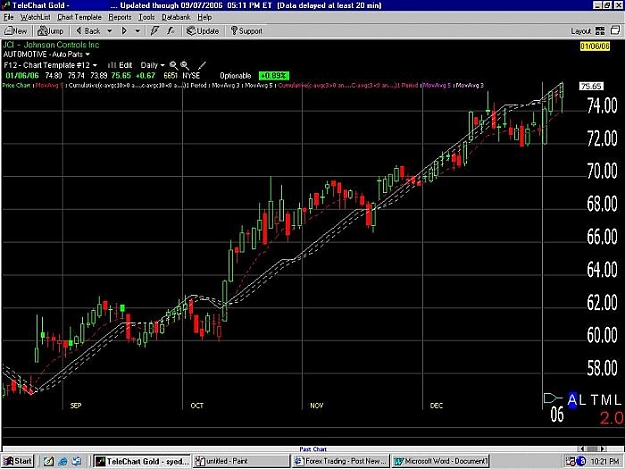Image resolution: width=625 pixels, height=469 pixels.
Task: Click the 06 year label
Action: (557, 415)
